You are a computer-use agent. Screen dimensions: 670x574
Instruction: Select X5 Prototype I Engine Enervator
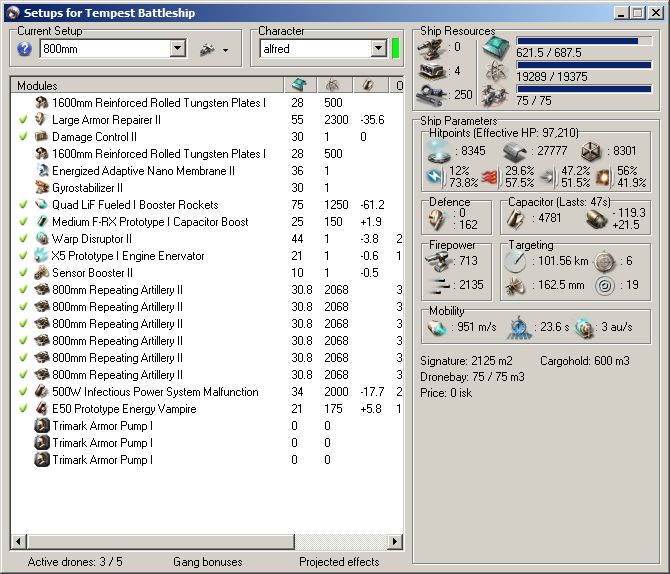click(128, 256)
